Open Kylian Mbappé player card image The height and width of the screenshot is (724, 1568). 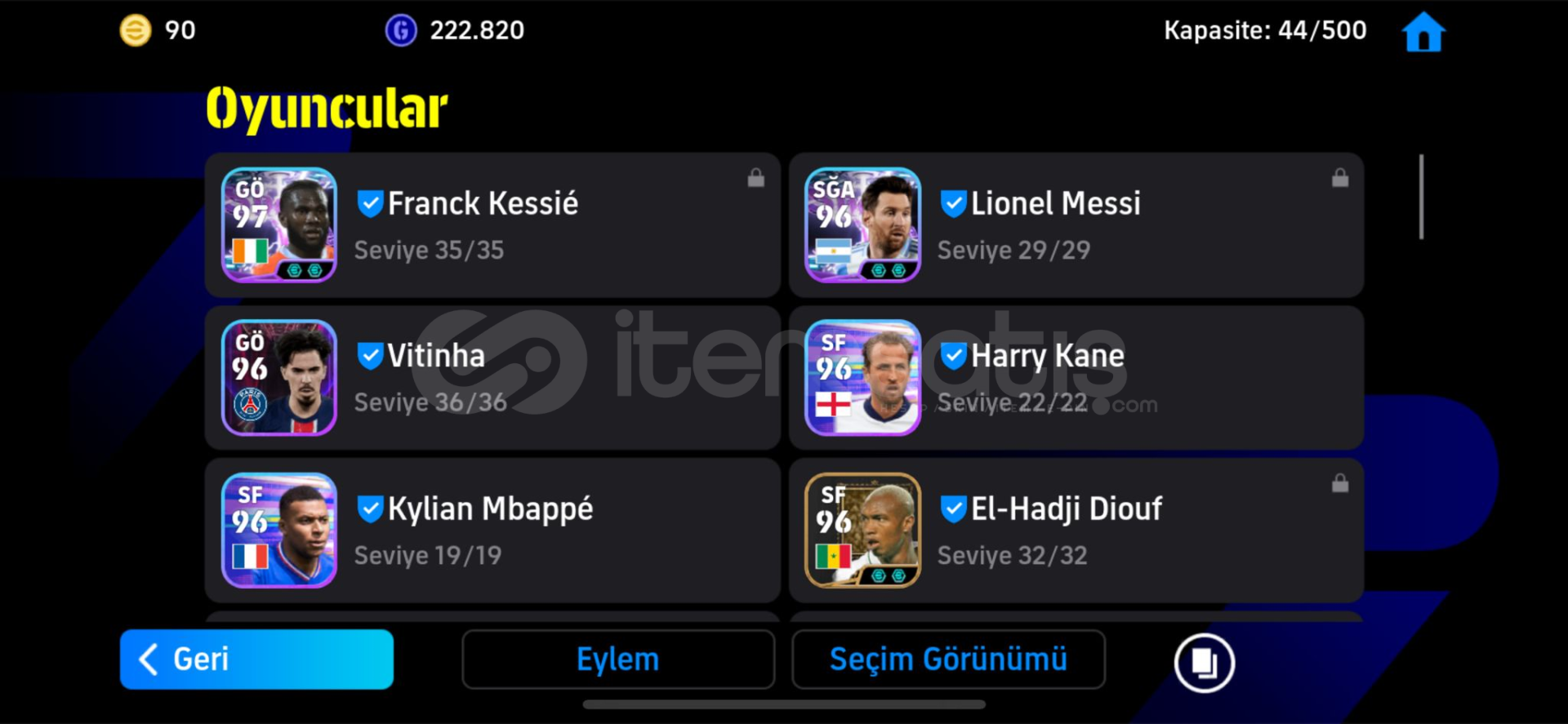click(x=279, y=531)
